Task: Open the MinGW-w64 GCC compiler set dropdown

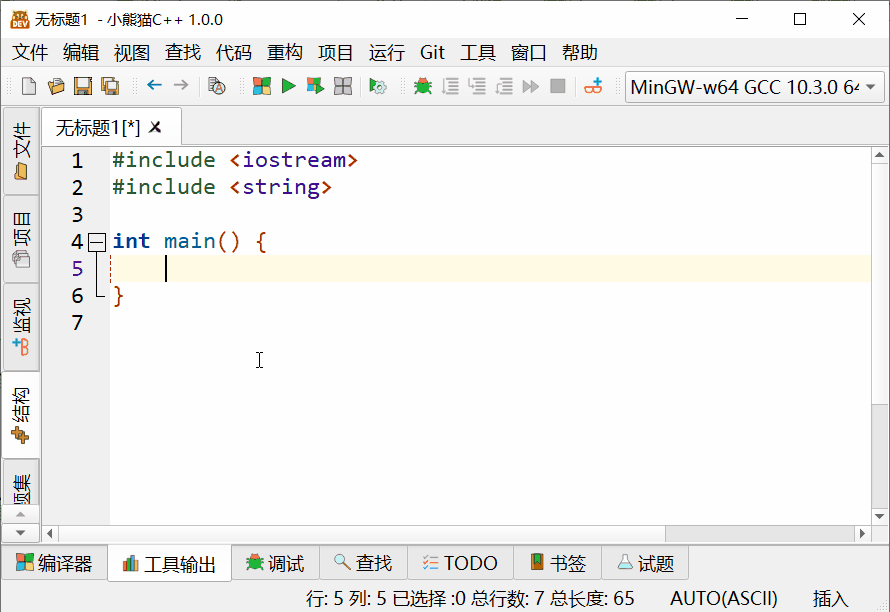Action: coord(754,87)
